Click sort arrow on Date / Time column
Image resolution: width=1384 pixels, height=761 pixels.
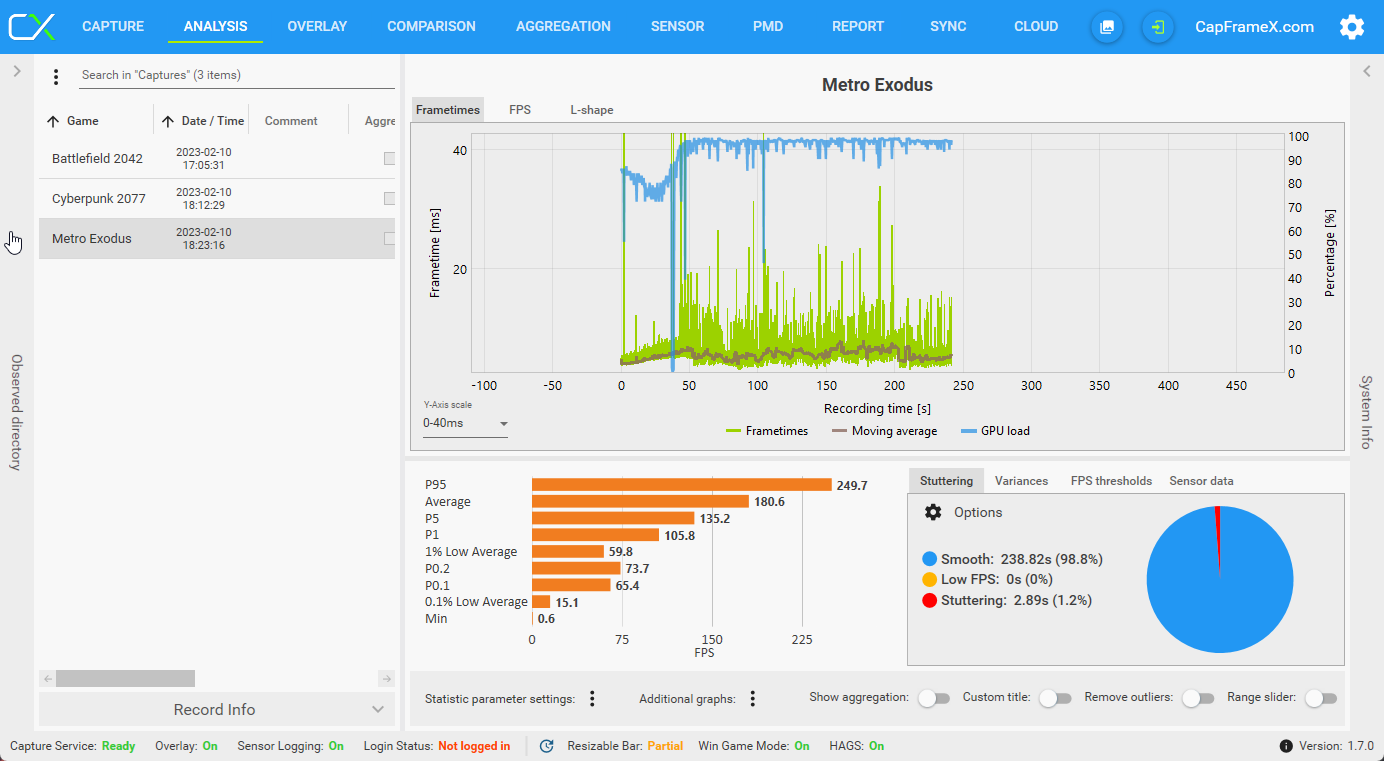click(168, 121)
